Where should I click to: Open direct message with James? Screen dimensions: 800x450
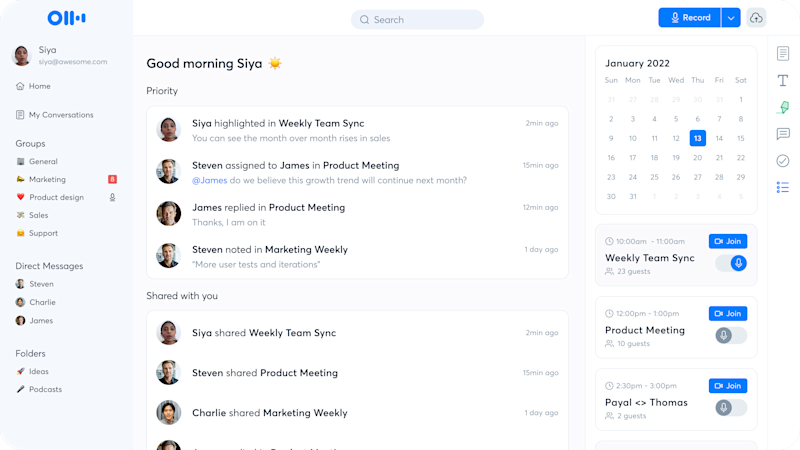[34, 320]
